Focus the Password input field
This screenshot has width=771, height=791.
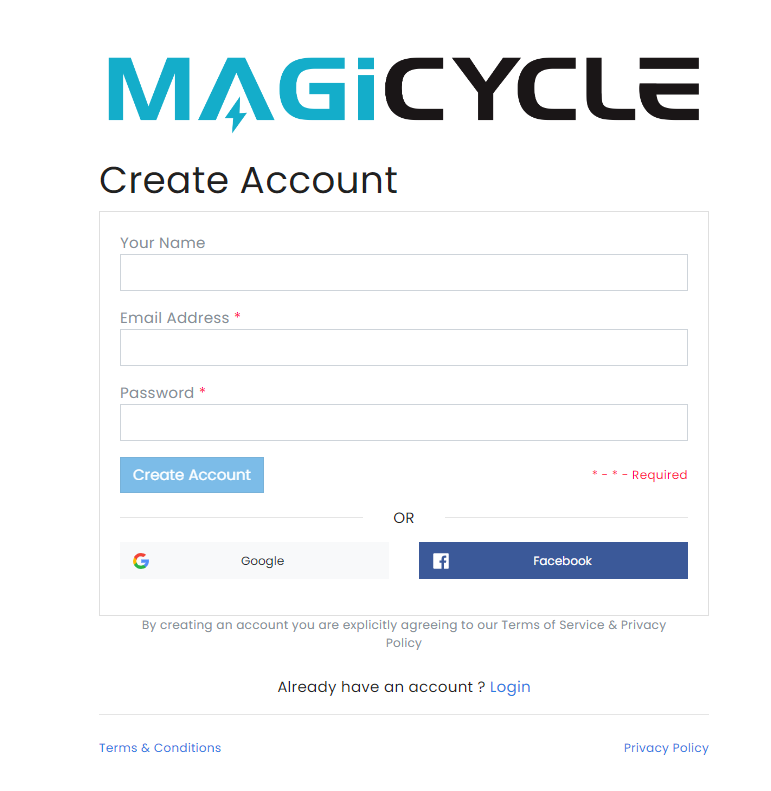(404, 422)
